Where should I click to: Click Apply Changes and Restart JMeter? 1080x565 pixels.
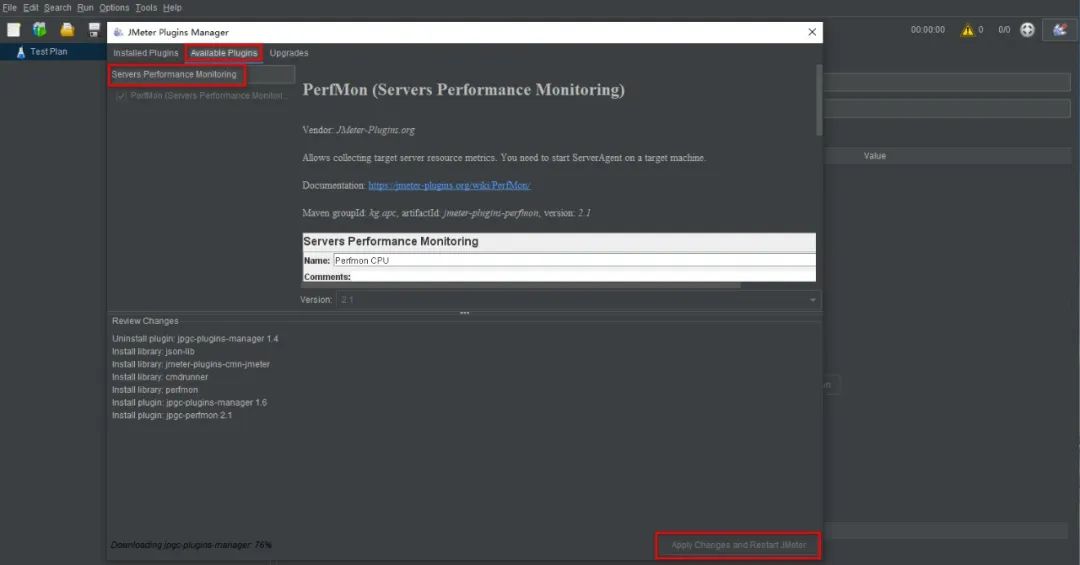click(738, 545)
